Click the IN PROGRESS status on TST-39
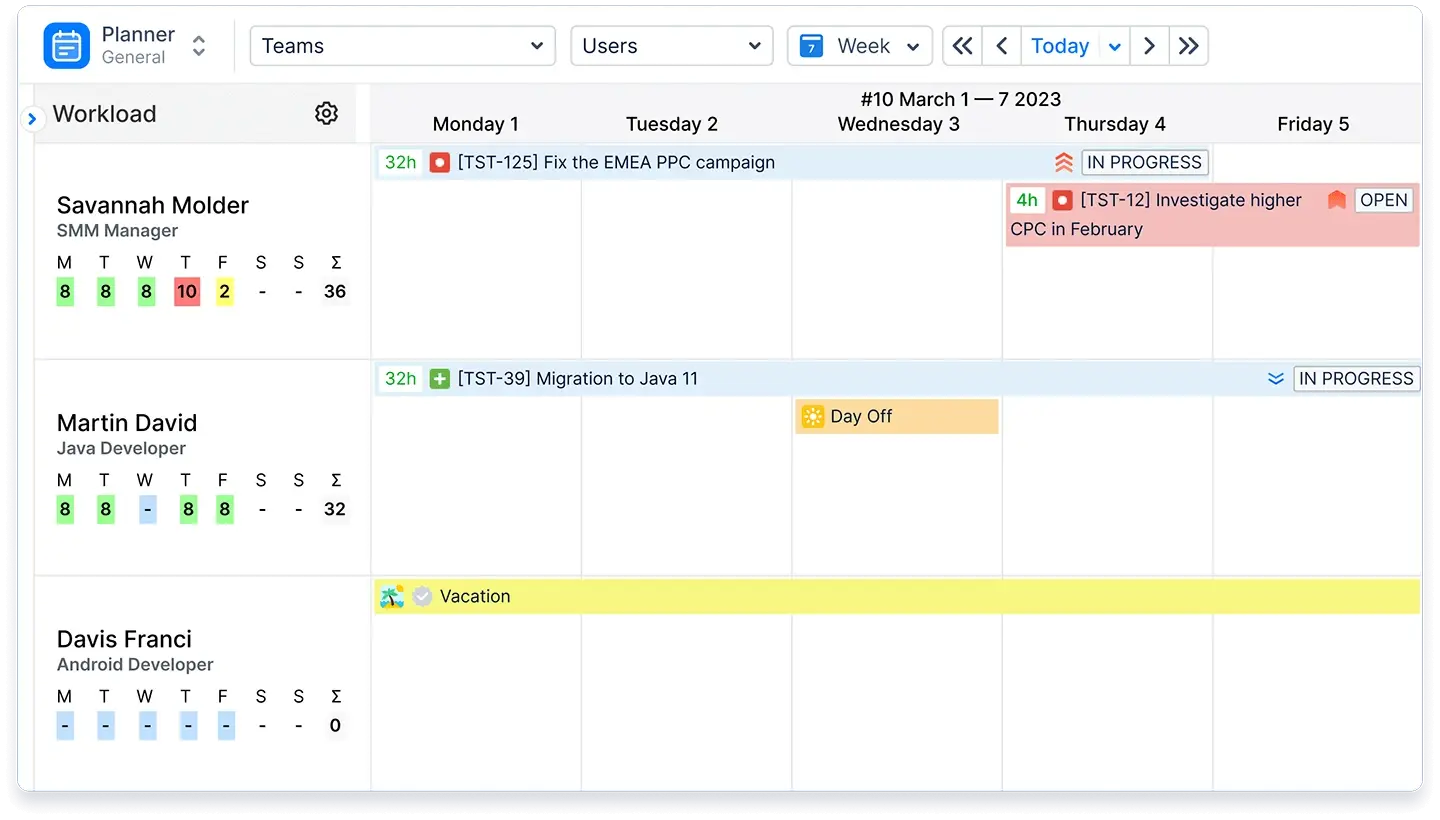The image size is (1440, 820). pos(1357,379)
